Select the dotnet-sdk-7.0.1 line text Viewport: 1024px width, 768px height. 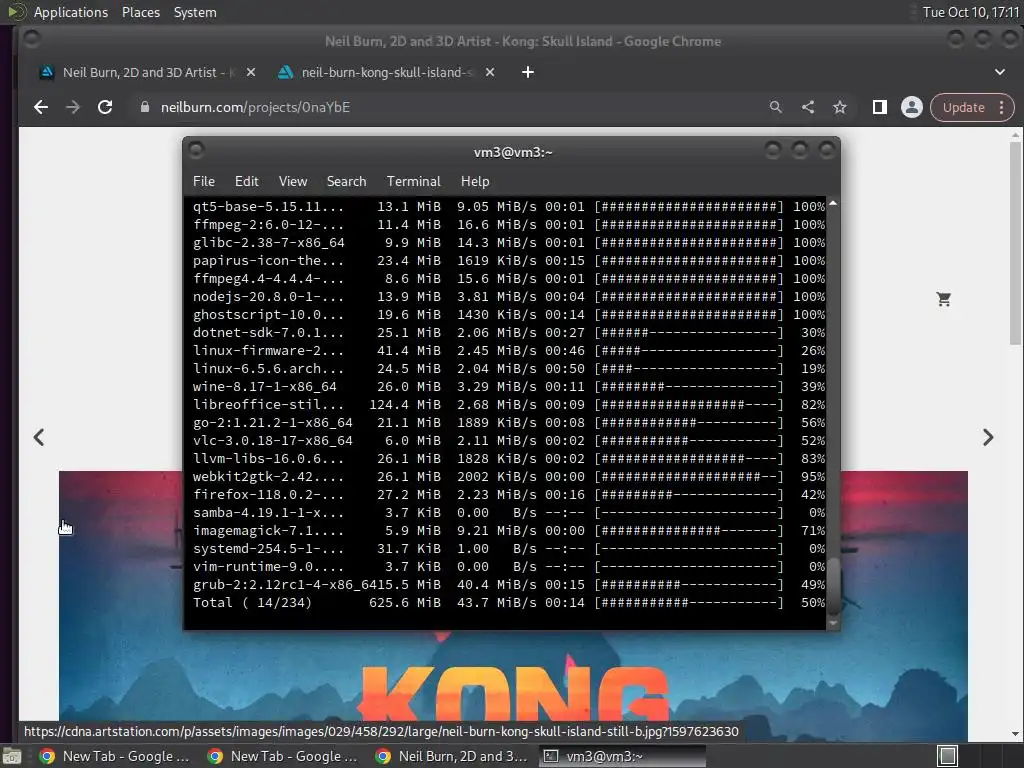(268, 333)
